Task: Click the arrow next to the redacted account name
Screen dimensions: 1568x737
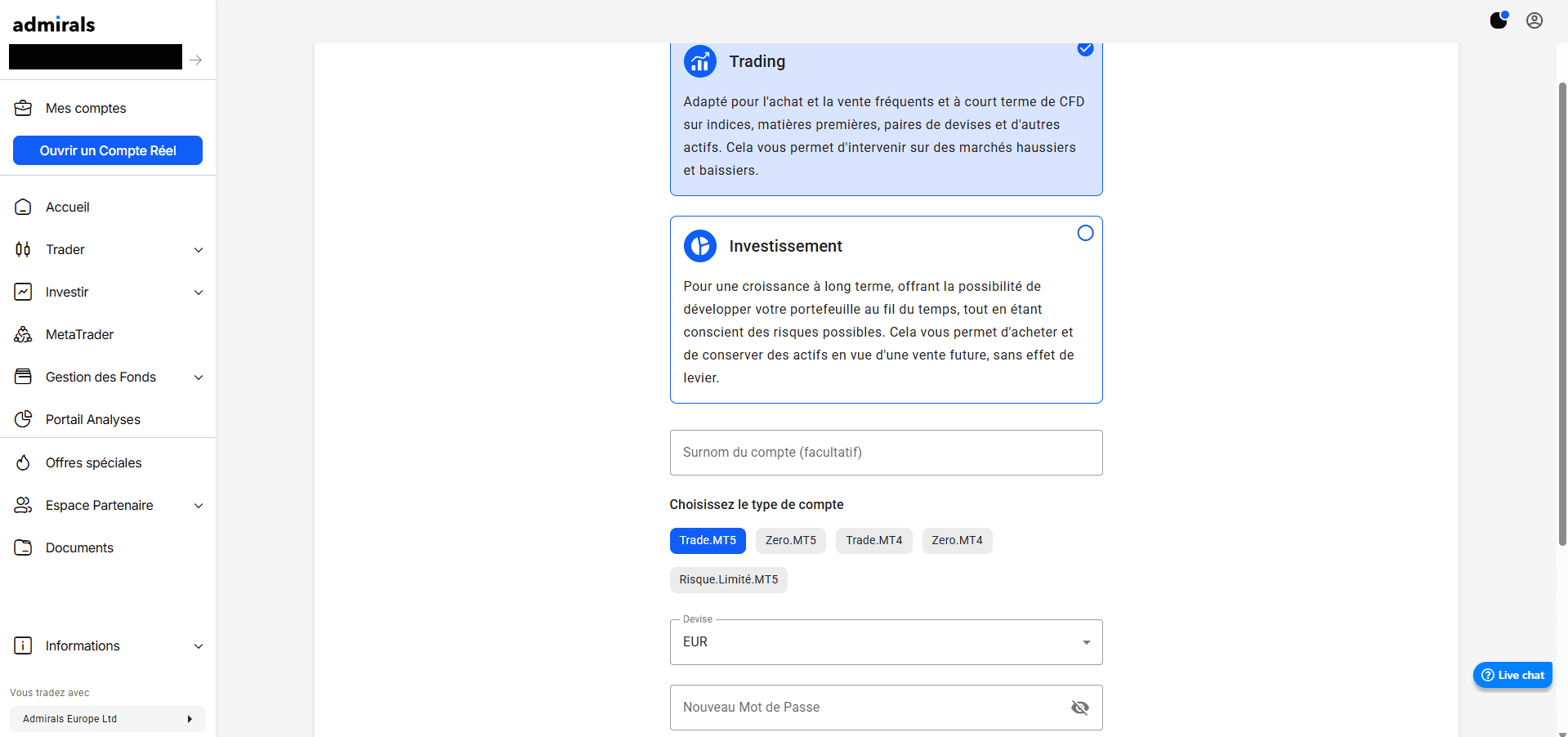Action: [x=196, y=60]
